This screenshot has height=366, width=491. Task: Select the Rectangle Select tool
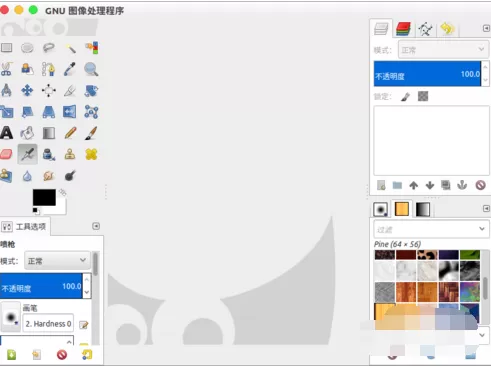6,48
